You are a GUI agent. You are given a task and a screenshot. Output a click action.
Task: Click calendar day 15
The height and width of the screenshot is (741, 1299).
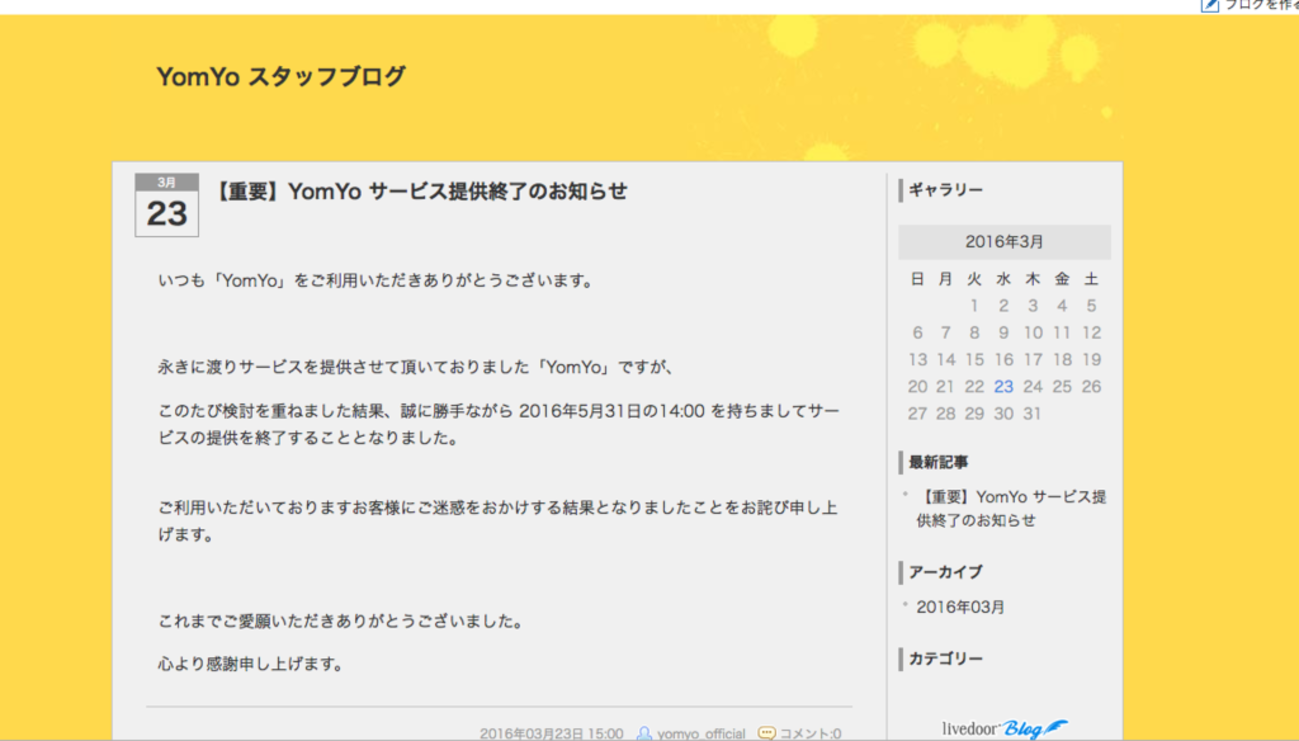pyautogui.click(x=975, y=359)
